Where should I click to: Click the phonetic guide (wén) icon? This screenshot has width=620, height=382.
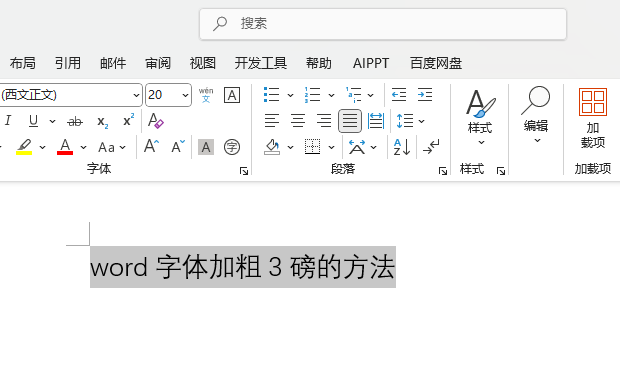pyautogui.click(x=206, y=95)
